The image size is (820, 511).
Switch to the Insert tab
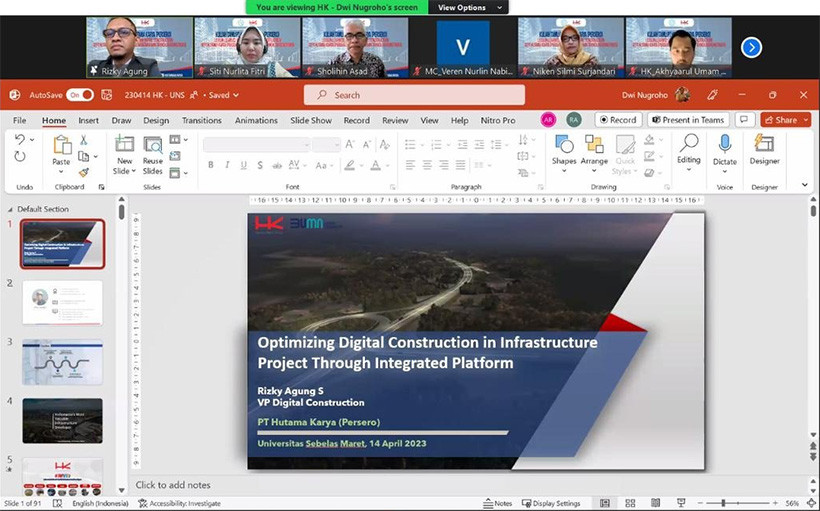pyautogui.click(x=88, y=120)
